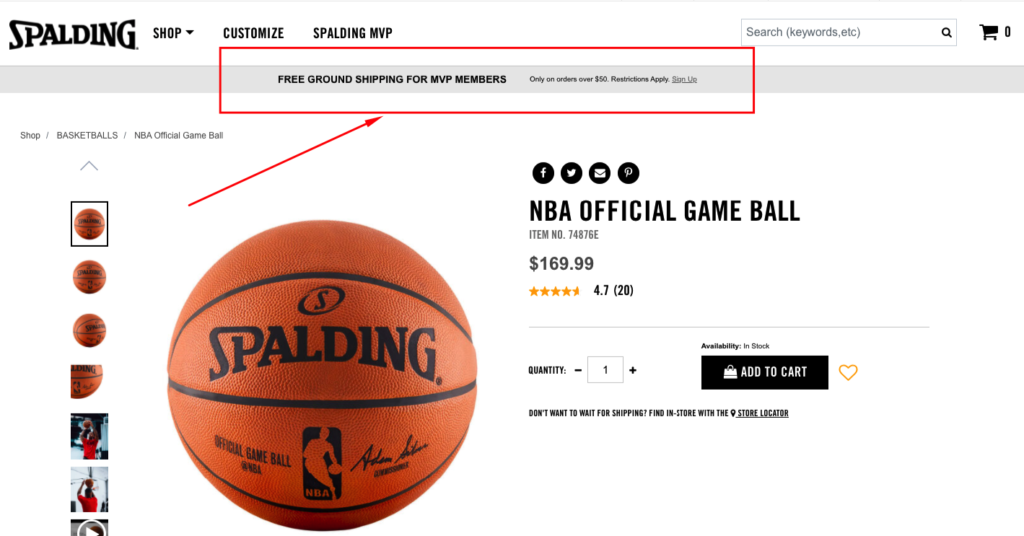This screenshot has height=536, width=1024.
Task: Add ball to wishlist heart icon
Action: point(848,373)
